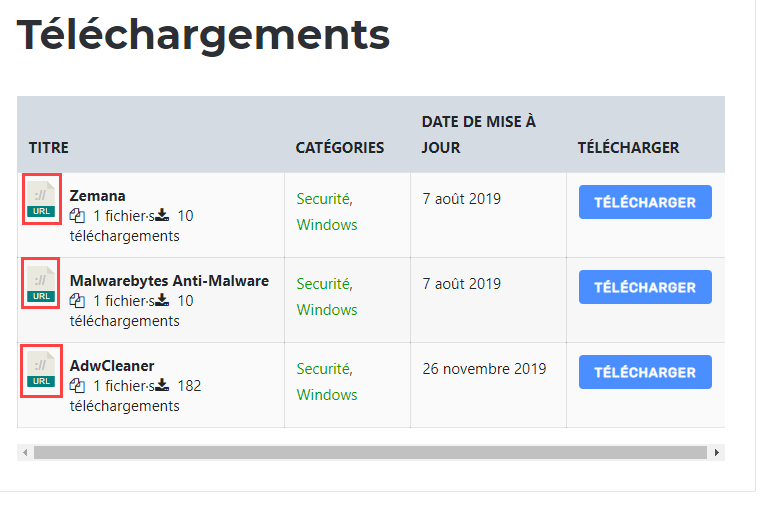Open Windows category in Malwarebytes row
The height and width of the screenshot is (505, 767).
pyautogui.click(x=327, y=310)
